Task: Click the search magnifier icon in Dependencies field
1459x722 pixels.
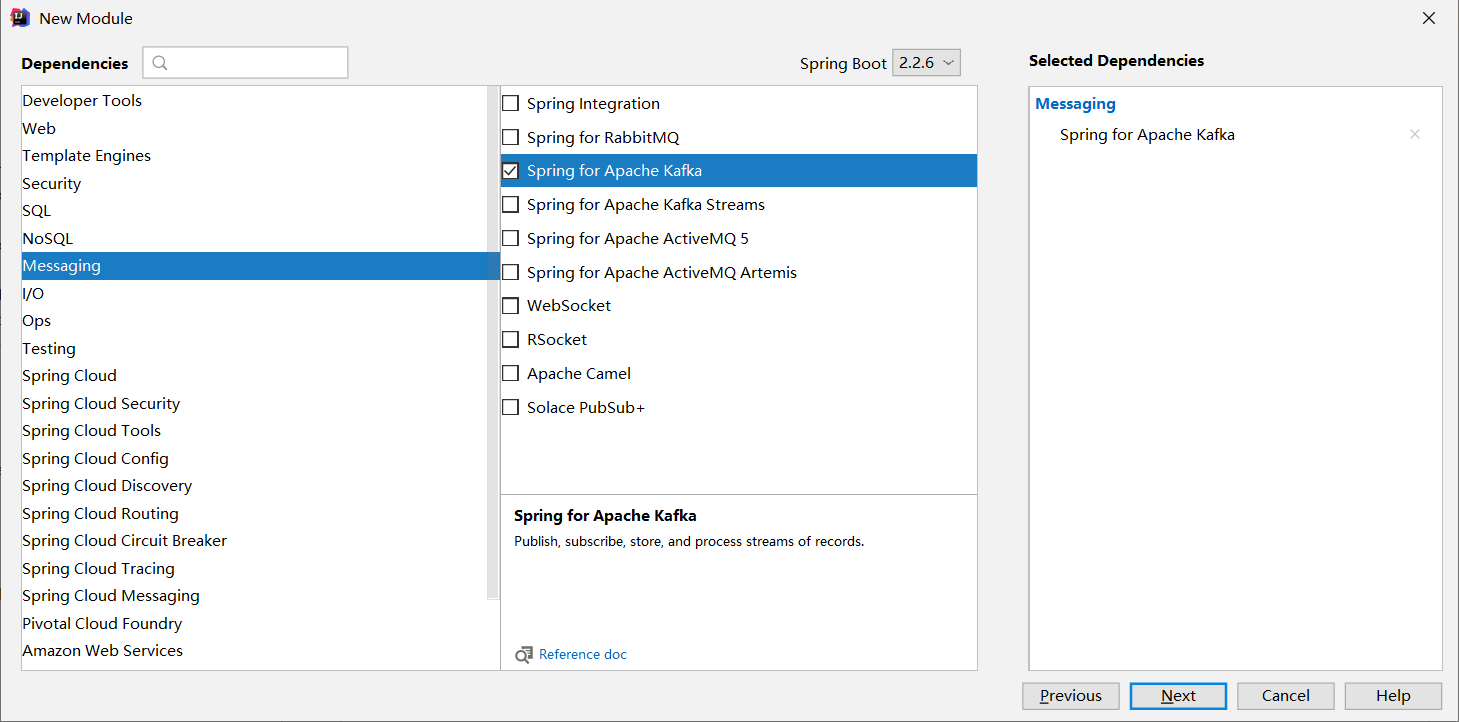Action: point(160,63)
